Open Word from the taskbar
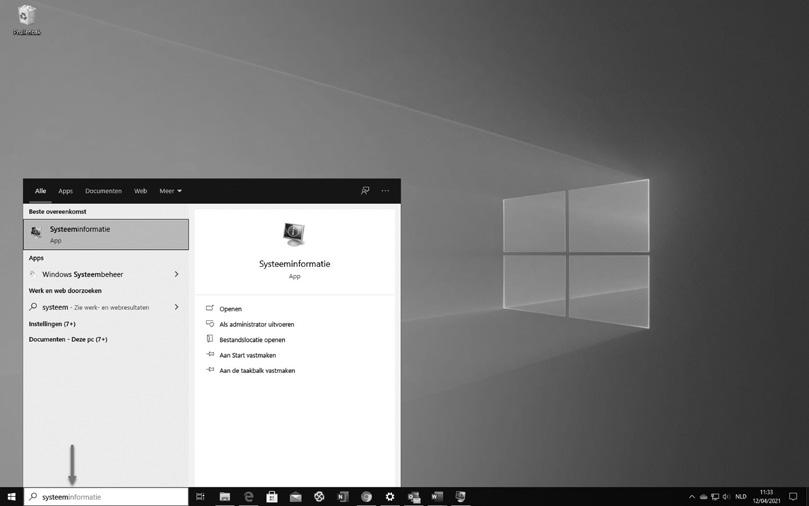Viewport: 809px width, 506px height. coord(437,497)
